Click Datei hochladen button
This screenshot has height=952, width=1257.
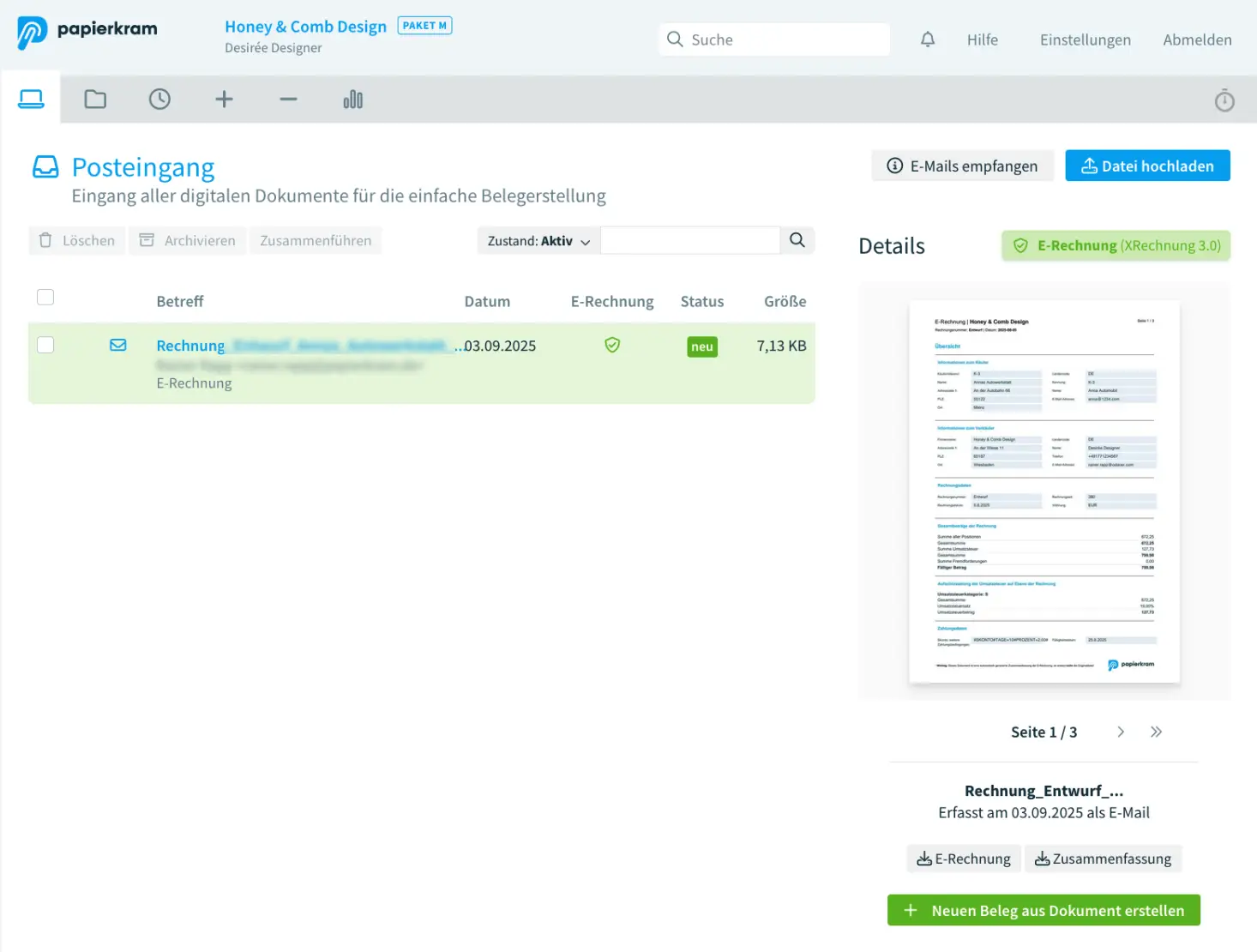(x=1148, y=166)
